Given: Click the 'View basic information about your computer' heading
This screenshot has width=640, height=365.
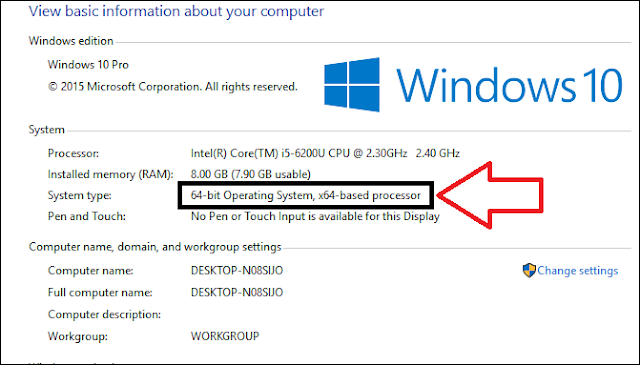Looking at the screenshot, I should (176, 11).
